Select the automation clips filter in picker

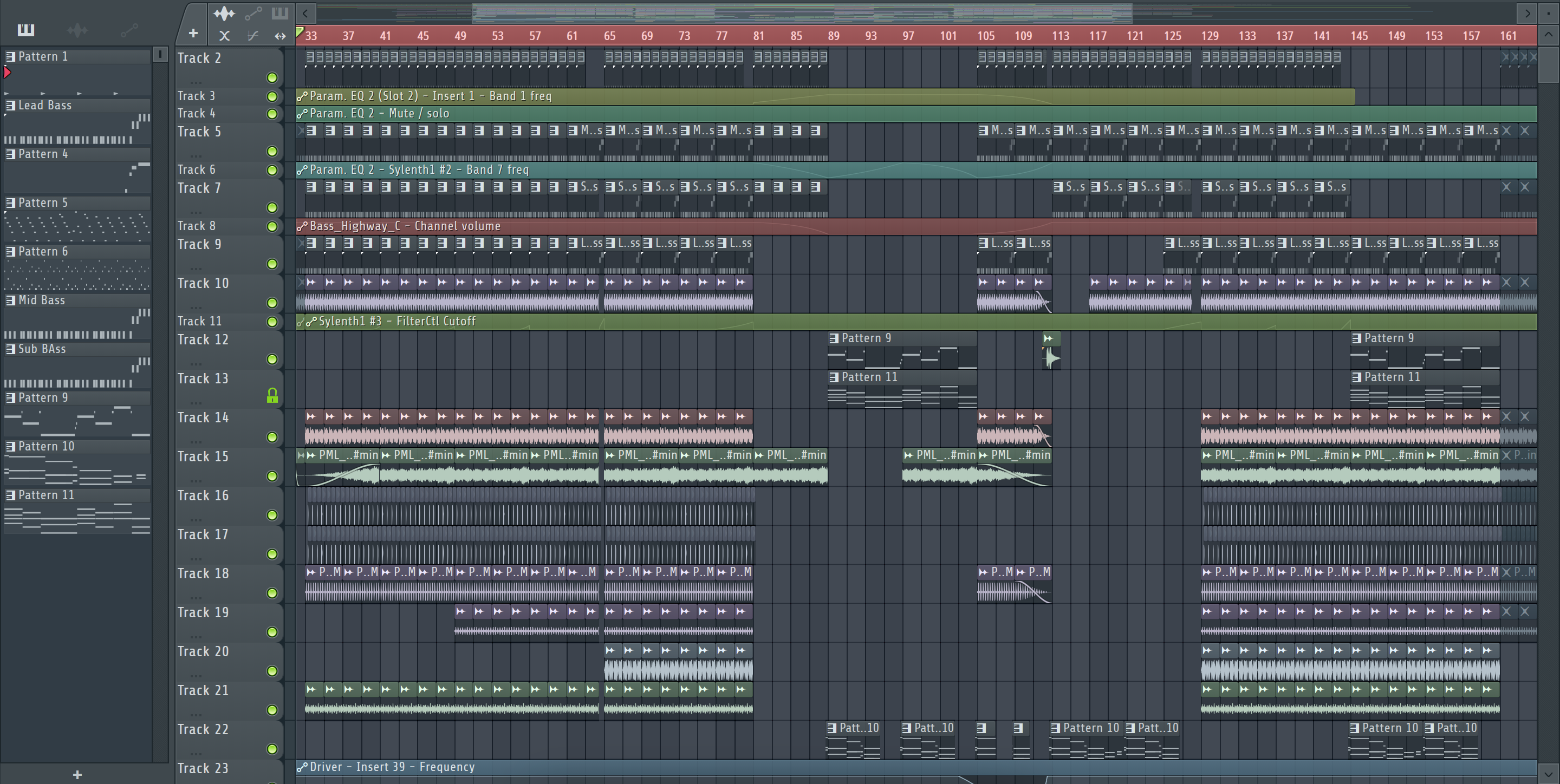(128, 30)
